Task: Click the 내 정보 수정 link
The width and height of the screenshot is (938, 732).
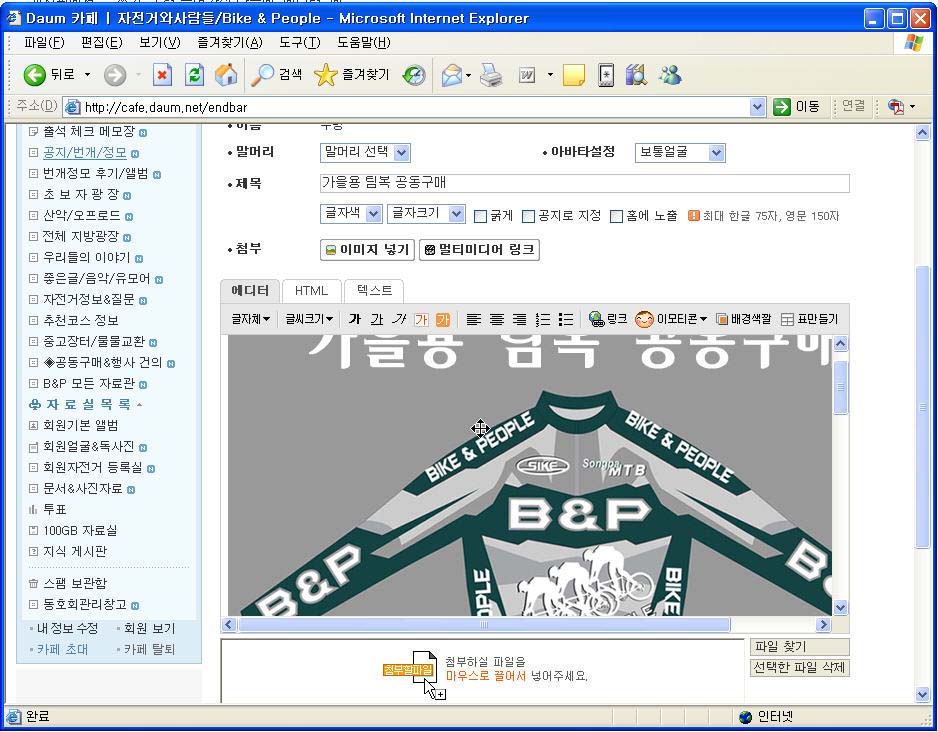Action: (68, 629)
